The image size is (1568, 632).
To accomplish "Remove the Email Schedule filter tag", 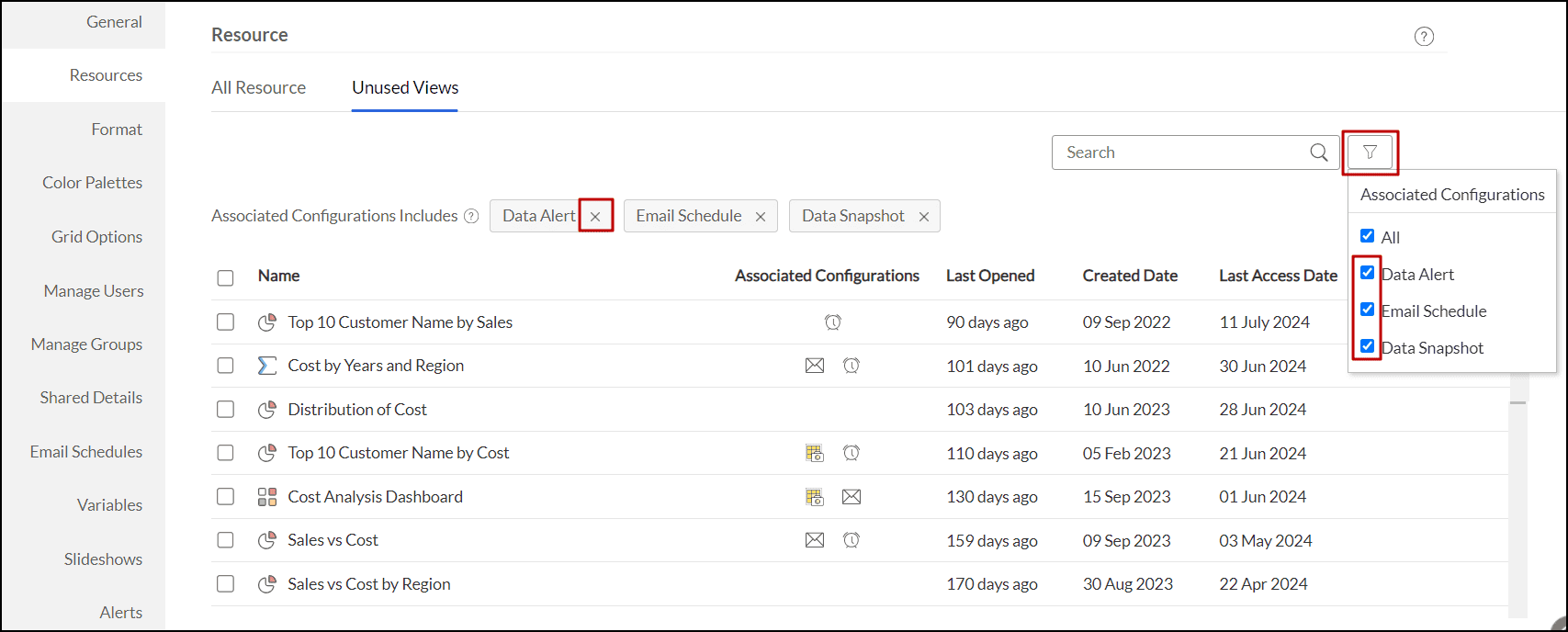I will point(761,217).
